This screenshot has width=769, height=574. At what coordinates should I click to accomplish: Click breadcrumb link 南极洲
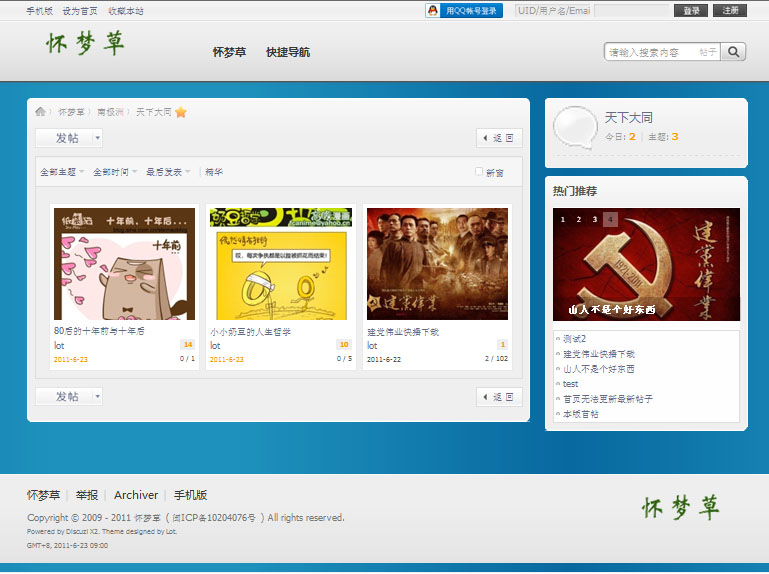(x=110, y=112)
